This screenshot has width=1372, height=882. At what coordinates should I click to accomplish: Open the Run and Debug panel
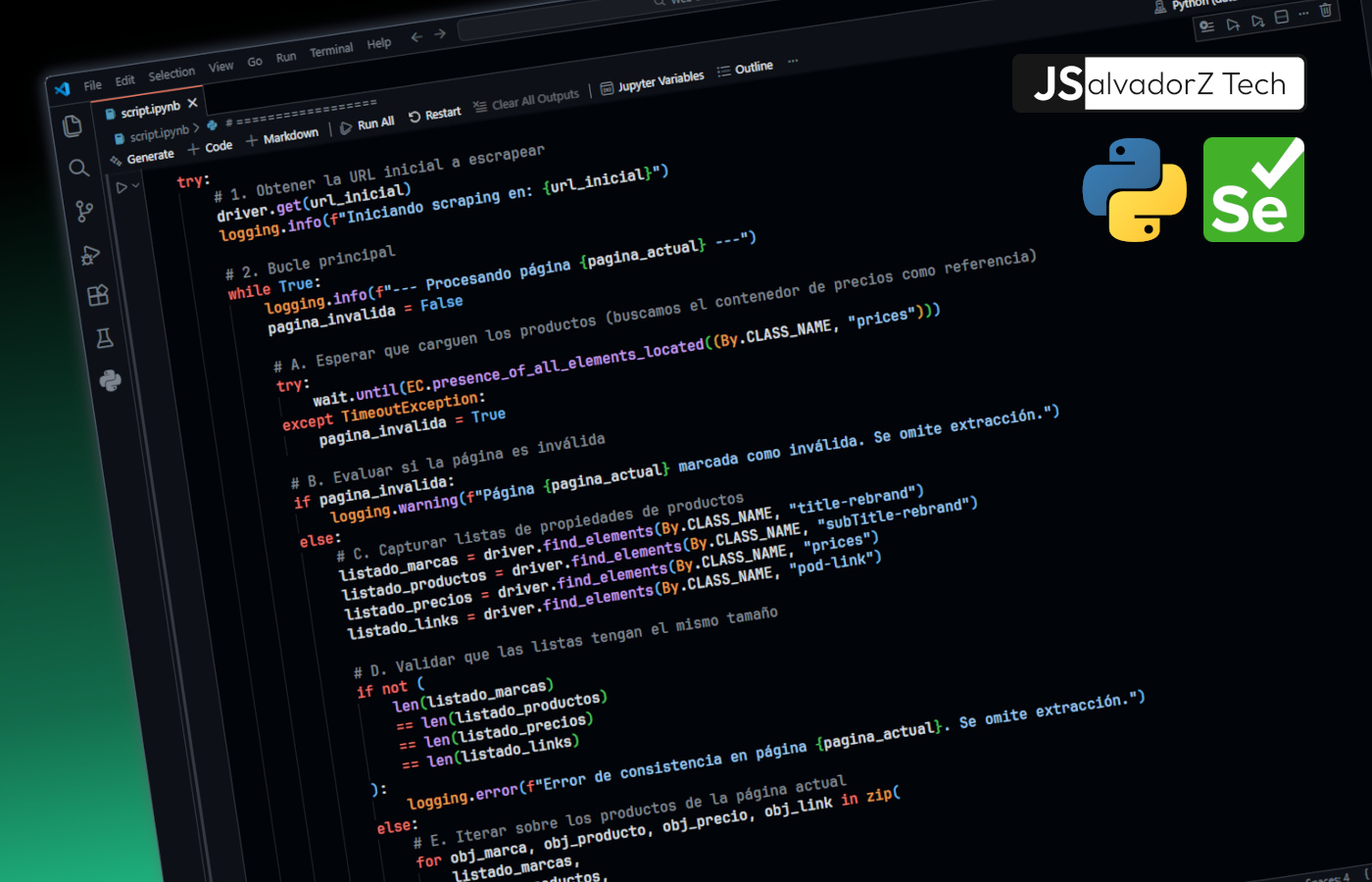pos(89,254)
